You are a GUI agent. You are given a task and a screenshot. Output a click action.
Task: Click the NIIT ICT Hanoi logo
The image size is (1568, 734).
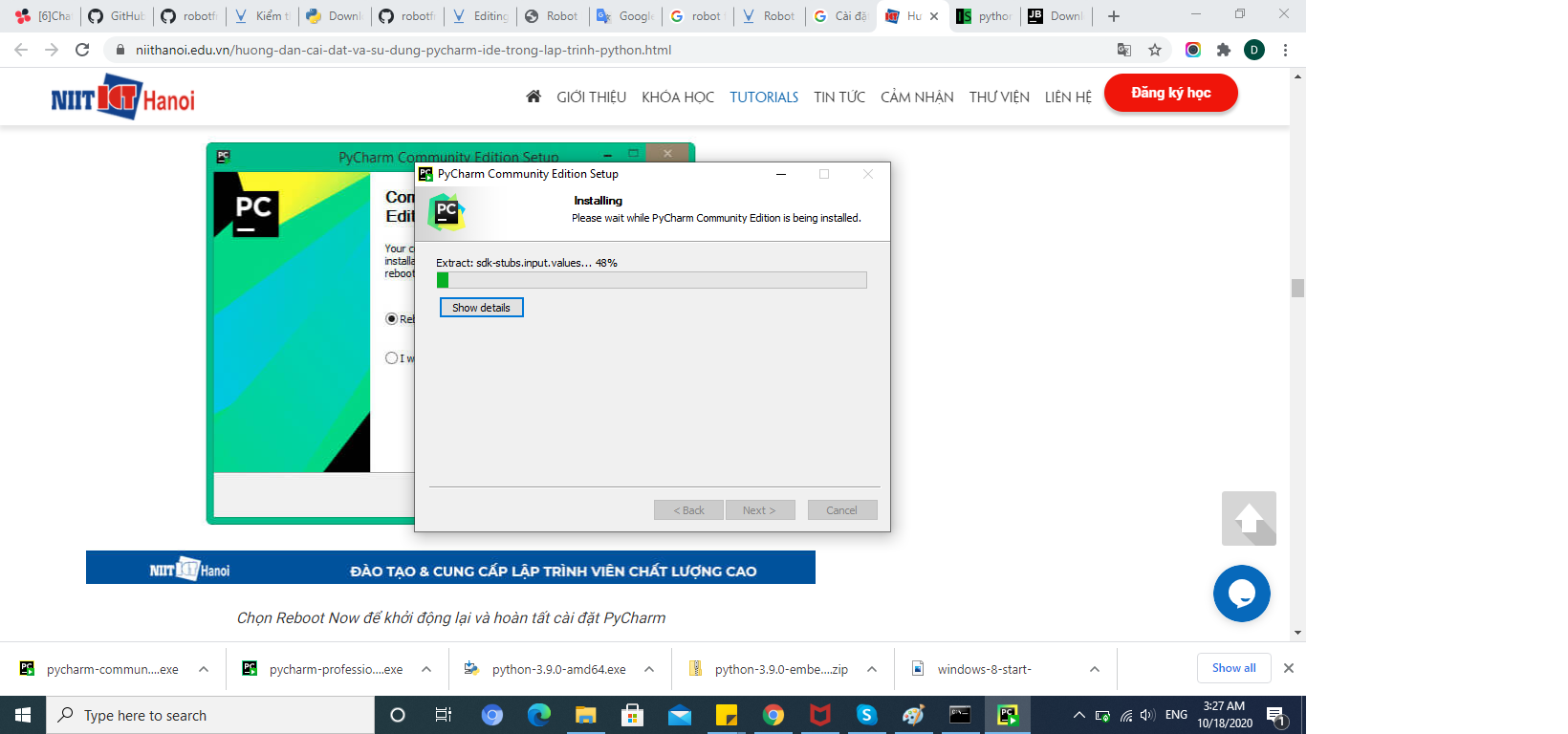coord(122,97)
